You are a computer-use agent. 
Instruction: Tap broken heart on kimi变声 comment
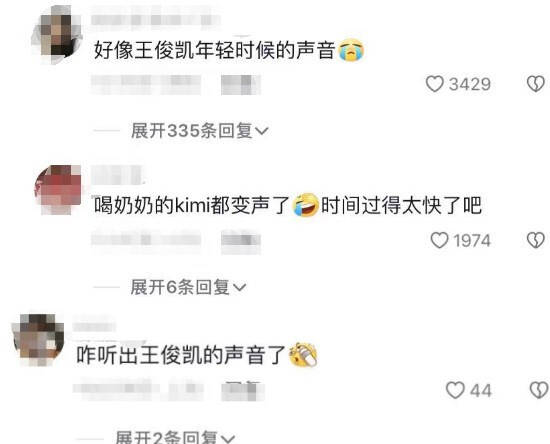tap(536, 241)
